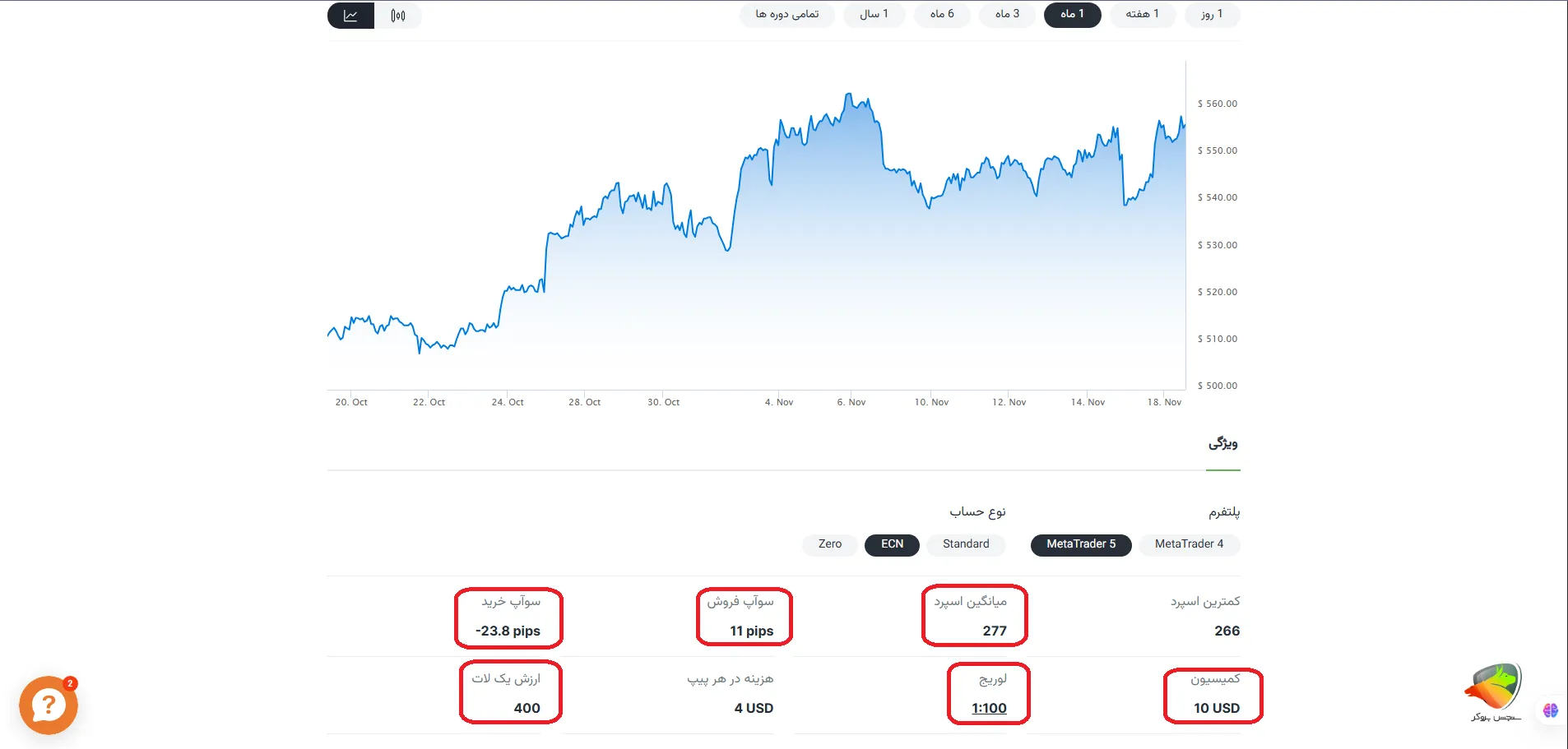Select the 1 هفته time range
Screen dimensions: 1568x749
click(1143, 15)
